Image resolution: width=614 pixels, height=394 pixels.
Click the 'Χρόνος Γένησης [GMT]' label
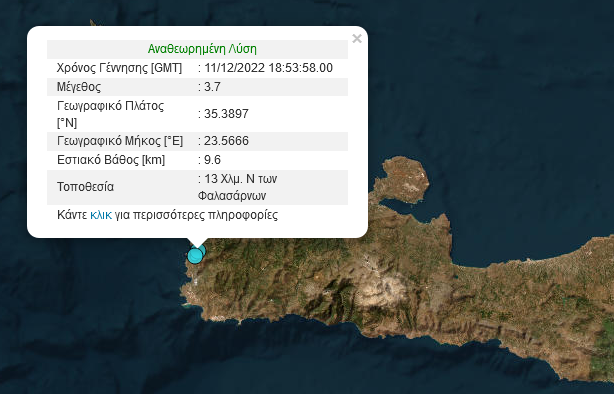119,68
